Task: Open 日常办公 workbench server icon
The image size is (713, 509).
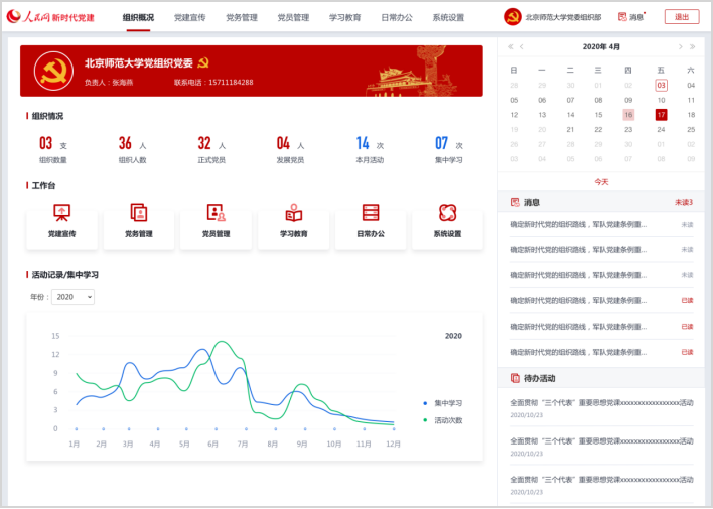Action: [371, 212]
